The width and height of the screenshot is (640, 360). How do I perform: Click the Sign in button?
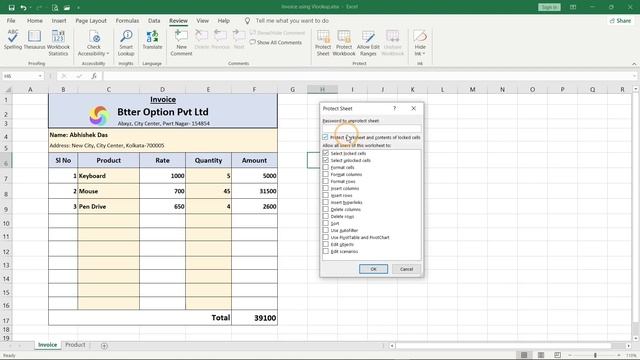(549, 7)
